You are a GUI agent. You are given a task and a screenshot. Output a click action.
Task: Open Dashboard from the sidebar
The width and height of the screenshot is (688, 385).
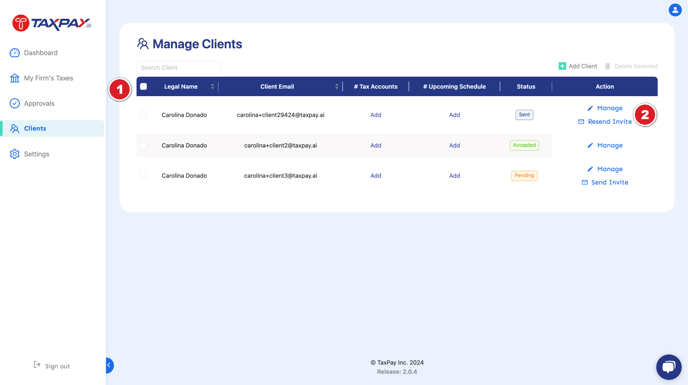pyautogui.click(x=40, y=53)
